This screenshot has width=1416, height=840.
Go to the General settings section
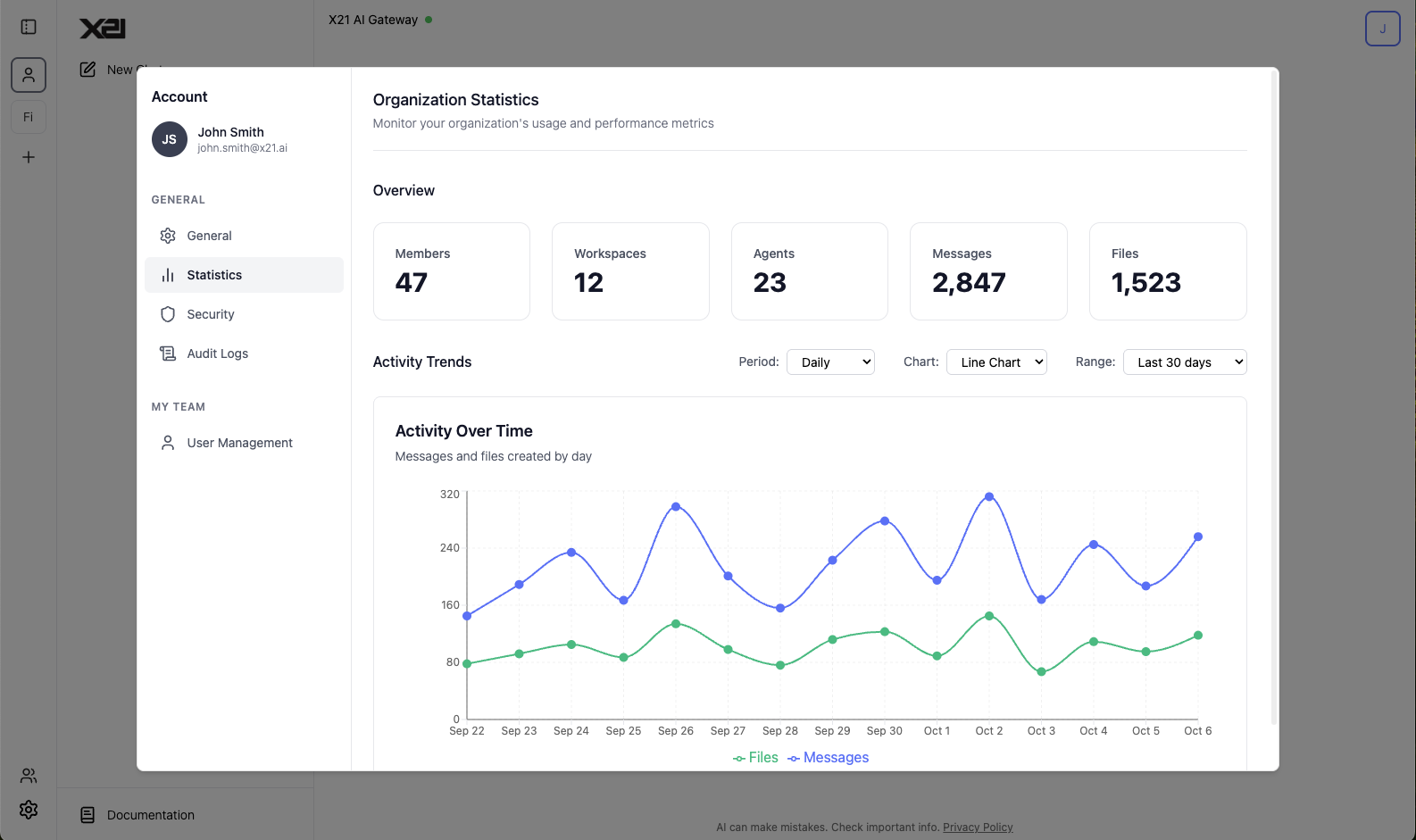point(209,236)
